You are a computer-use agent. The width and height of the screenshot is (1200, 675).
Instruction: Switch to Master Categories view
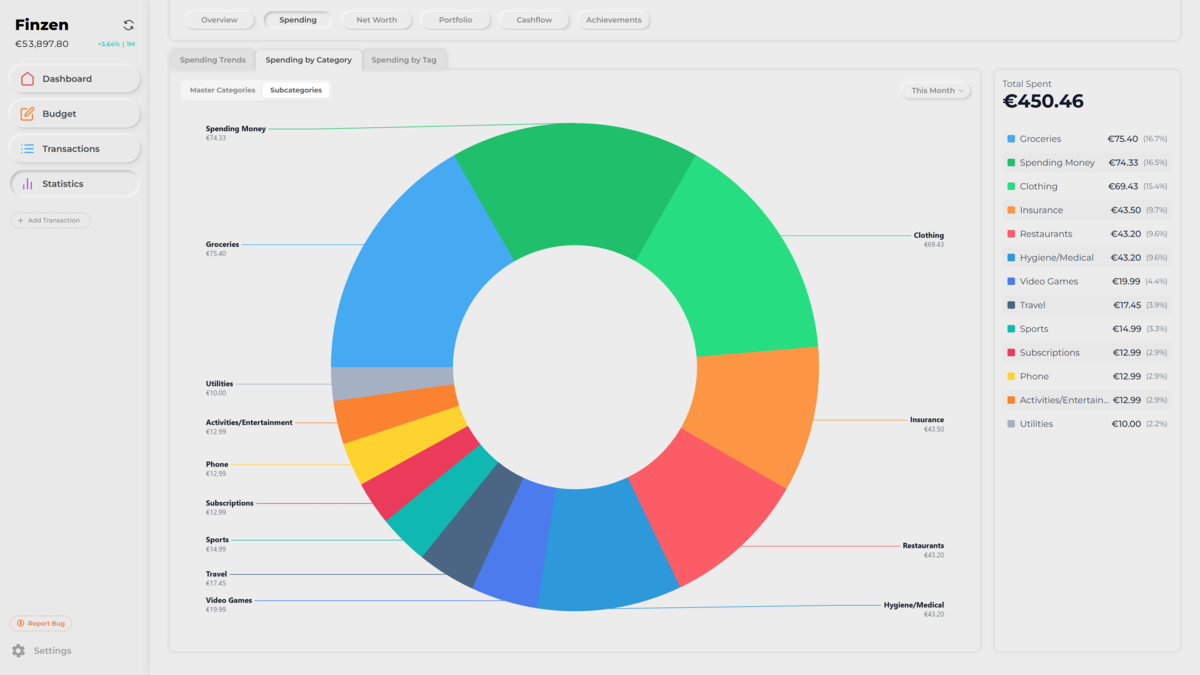[222, 90]
